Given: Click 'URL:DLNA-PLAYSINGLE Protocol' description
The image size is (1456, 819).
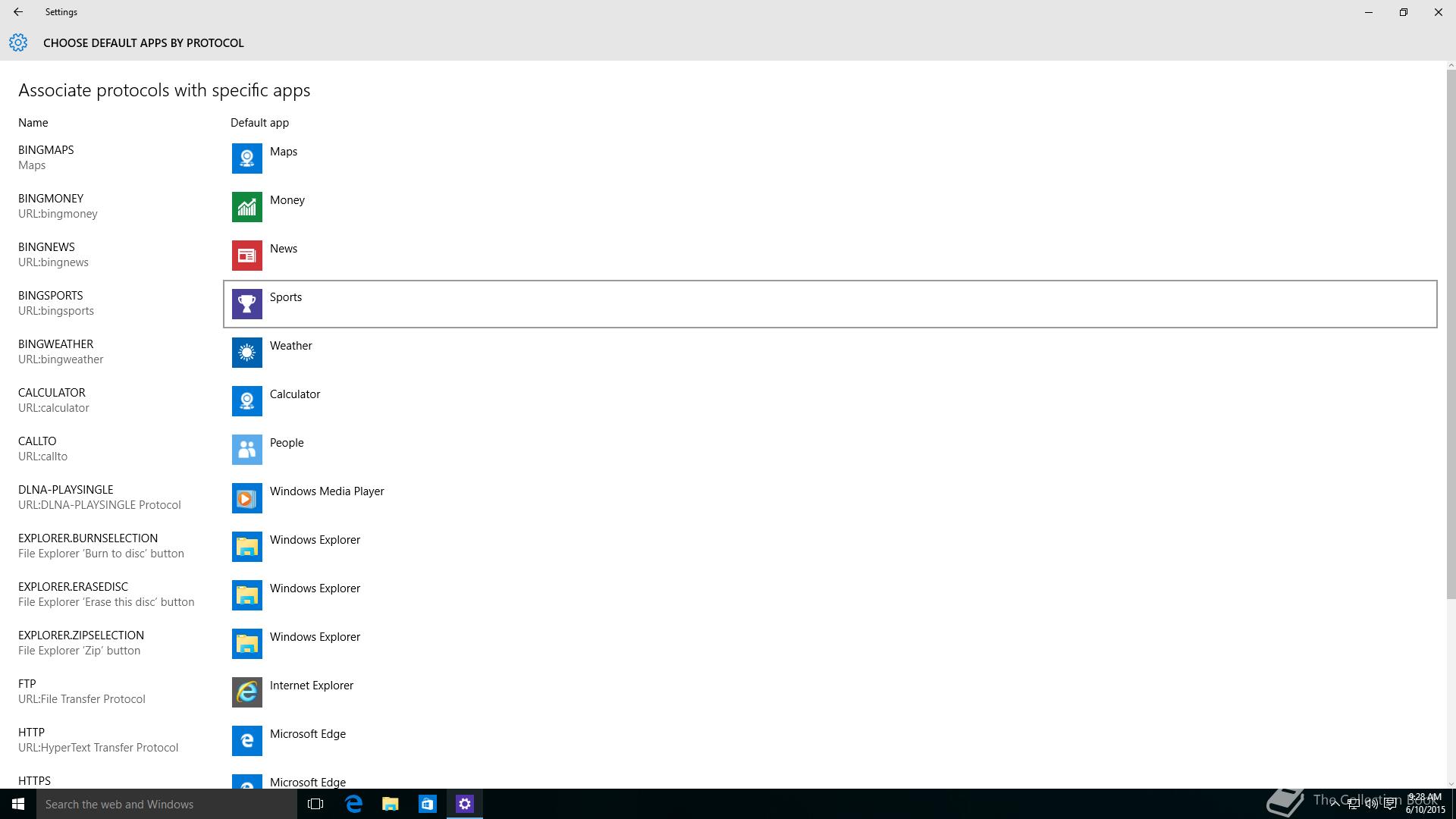Looking at the screenshot, I should (x=99, y=505).
